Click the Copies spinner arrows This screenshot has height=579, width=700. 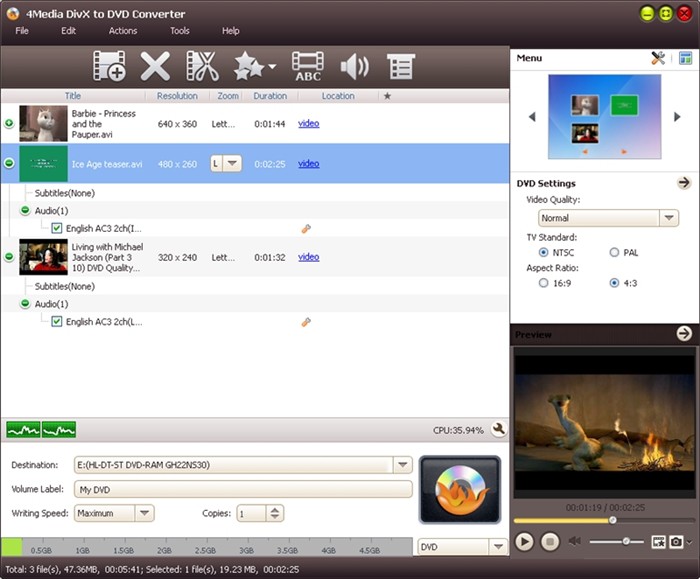tap(275, 513)
